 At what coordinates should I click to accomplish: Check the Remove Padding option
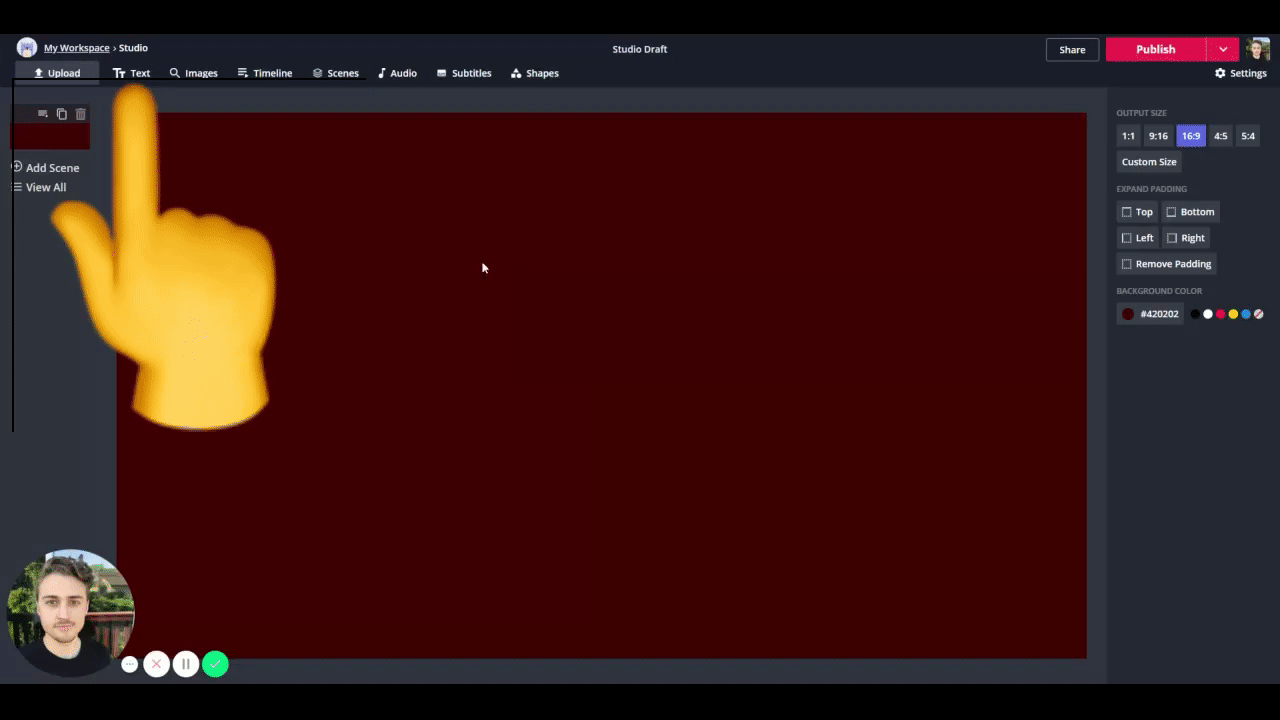point(1127,264)
